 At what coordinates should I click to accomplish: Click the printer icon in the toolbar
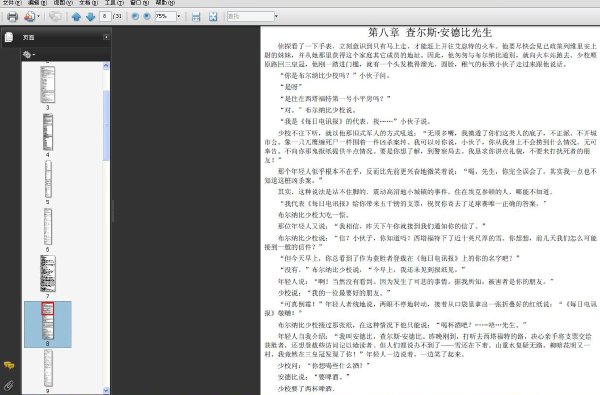[13, 16]
